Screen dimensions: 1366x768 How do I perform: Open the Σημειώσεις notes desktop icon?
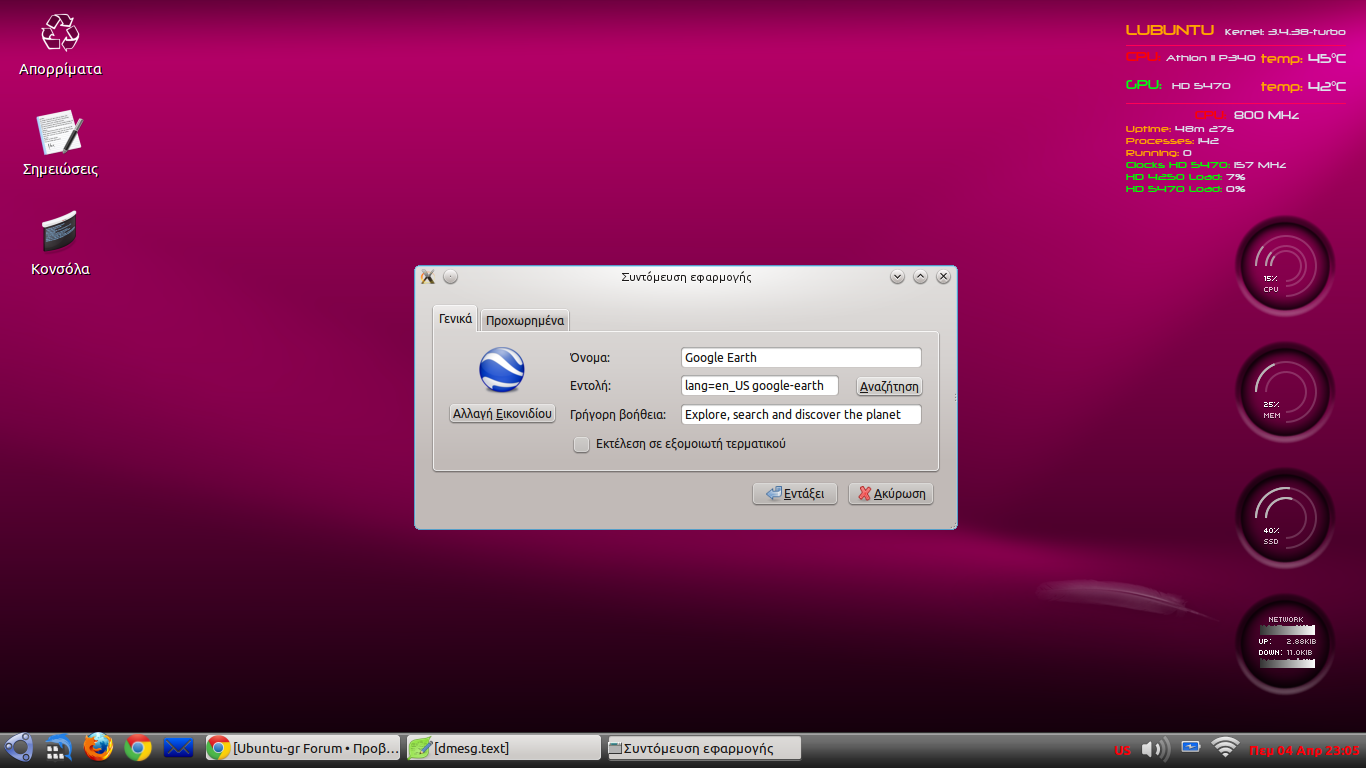60,133
